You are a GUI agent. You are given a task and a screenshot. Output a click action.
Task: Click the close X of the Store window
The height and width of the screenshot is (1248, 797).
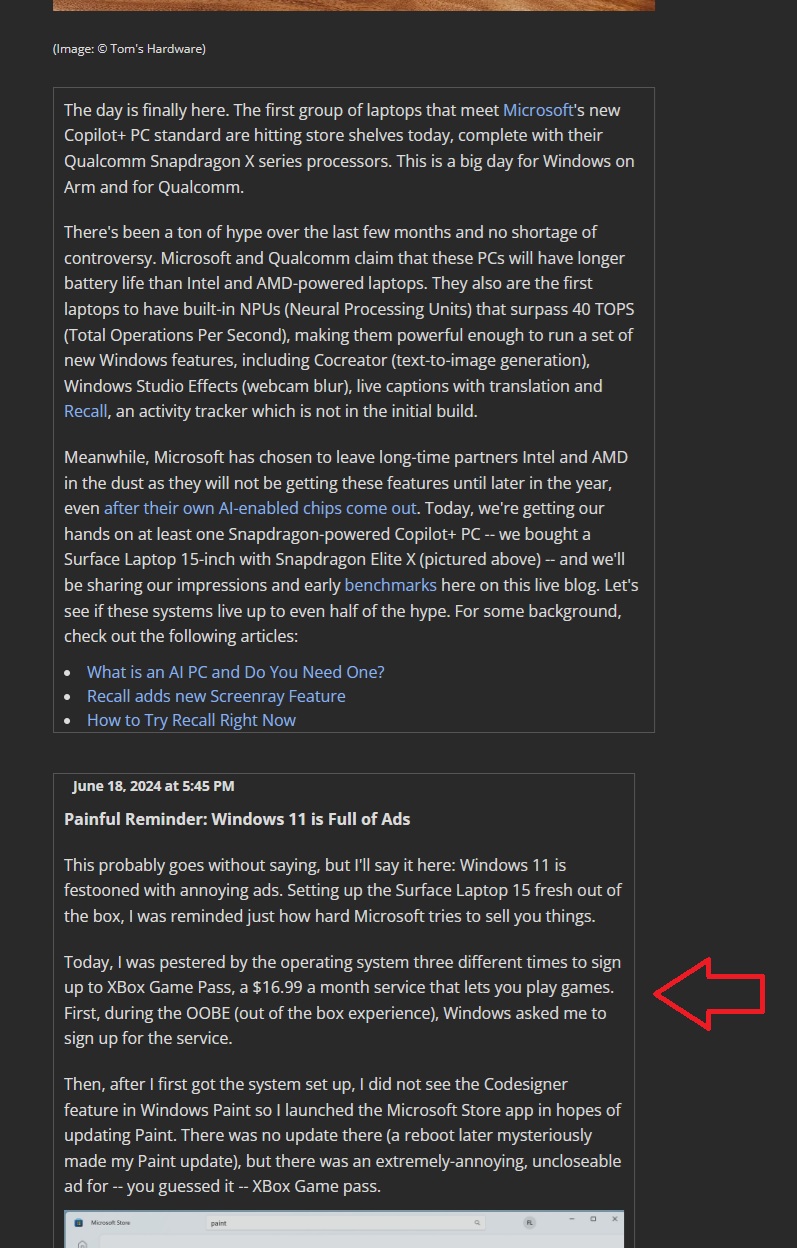pyautogui.click(x=614, y=1219)
